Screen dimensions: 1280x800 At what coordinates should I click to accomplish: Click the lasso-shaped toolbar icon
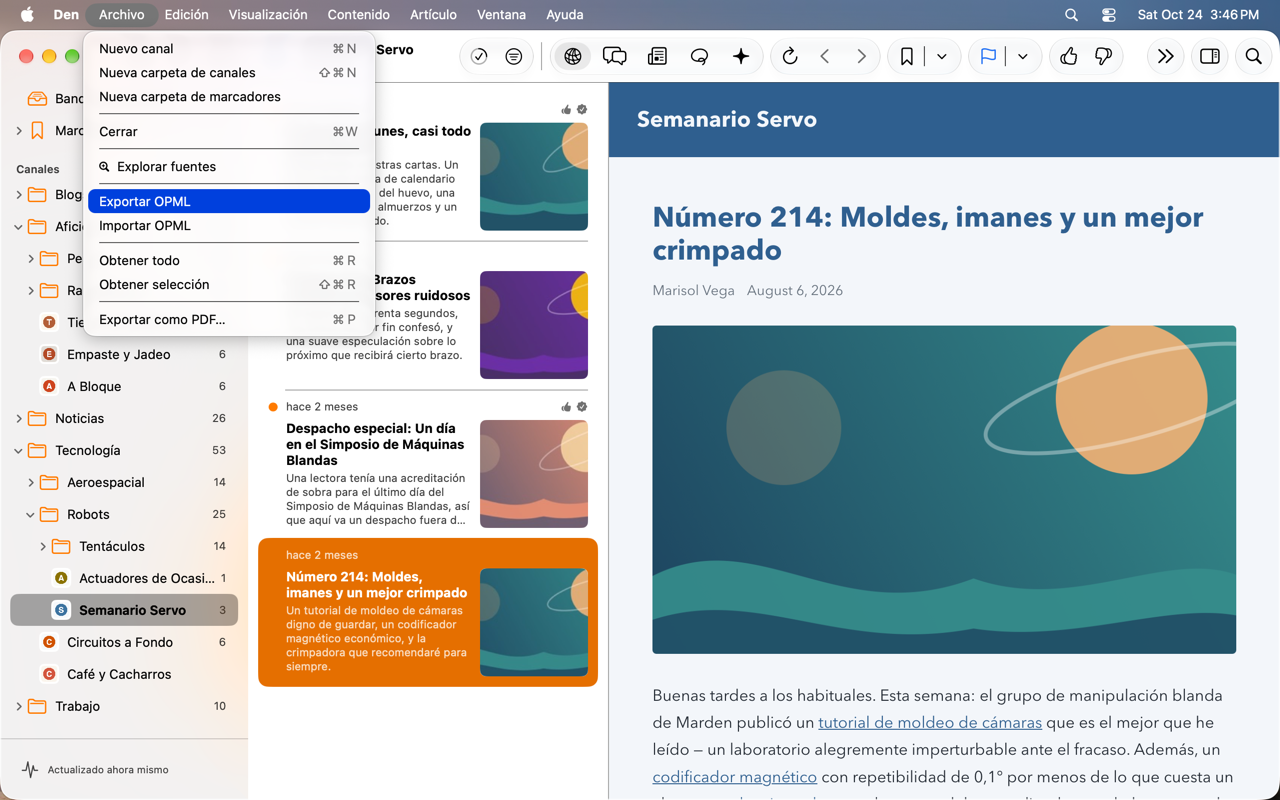click(x=699, y=57)
